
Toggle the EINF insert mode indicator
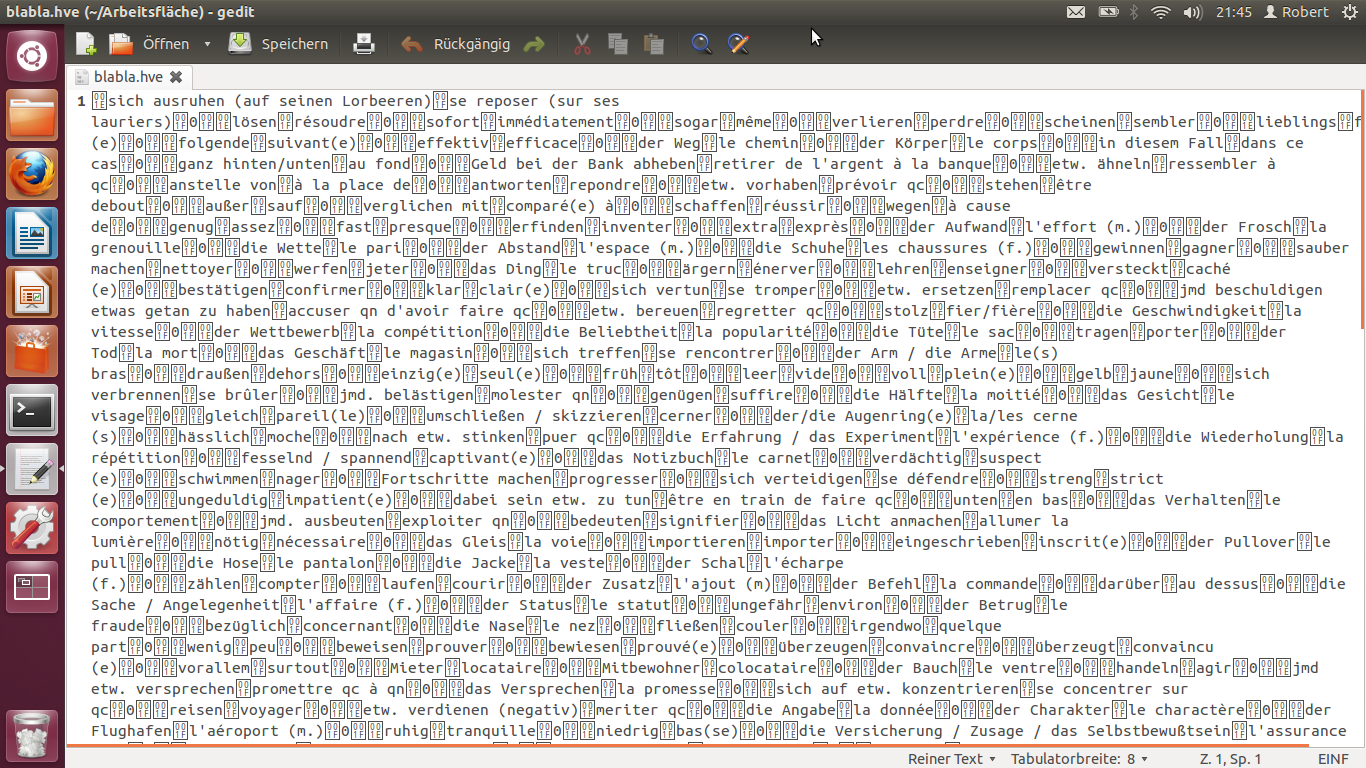click(x=1333, y=759)
